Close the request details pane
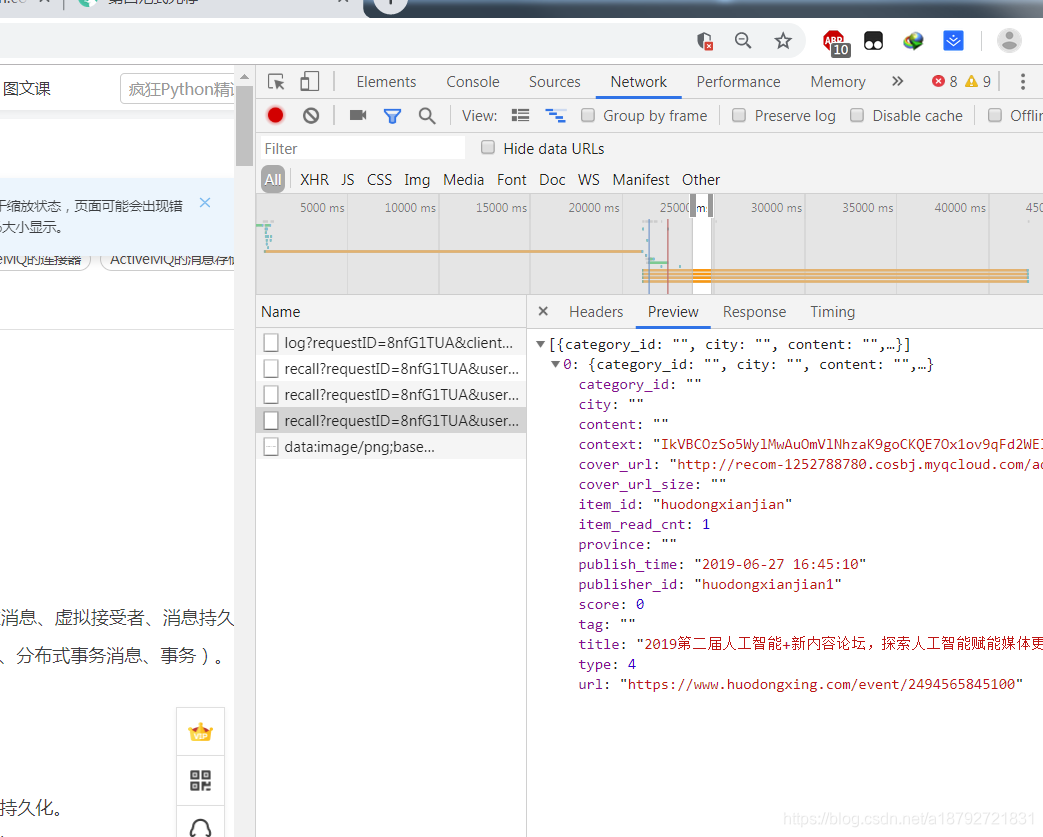Image resolution: width=1043 pixels, height=837 pixels. click(x=543, y=311)
